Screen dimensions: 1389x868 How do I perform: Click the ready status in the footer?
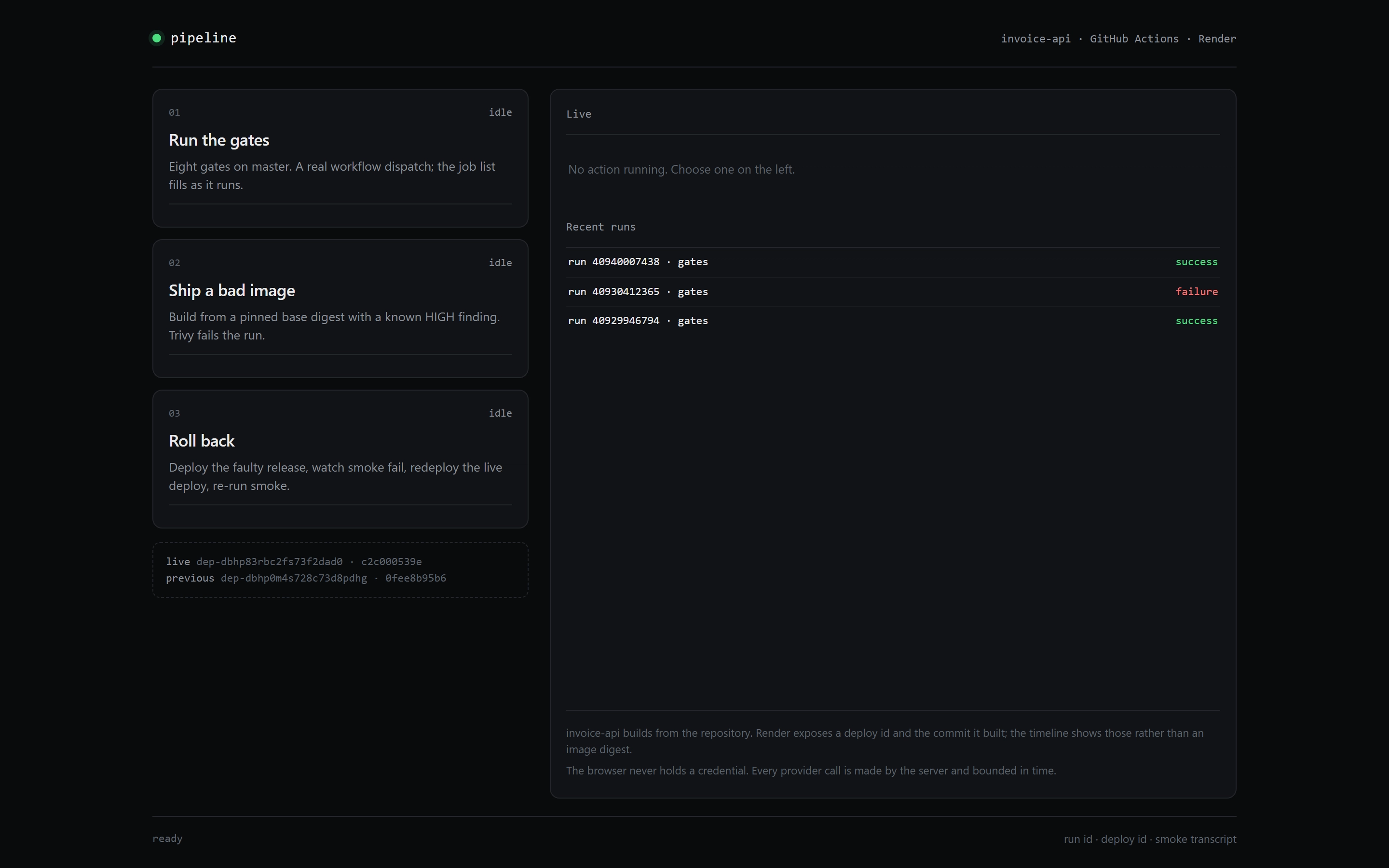(x=168, y=839)
